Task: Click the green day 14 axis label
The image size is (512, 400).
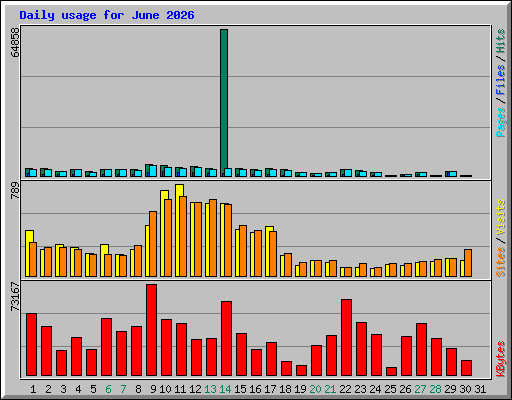Action: click(x=225, y=389)
